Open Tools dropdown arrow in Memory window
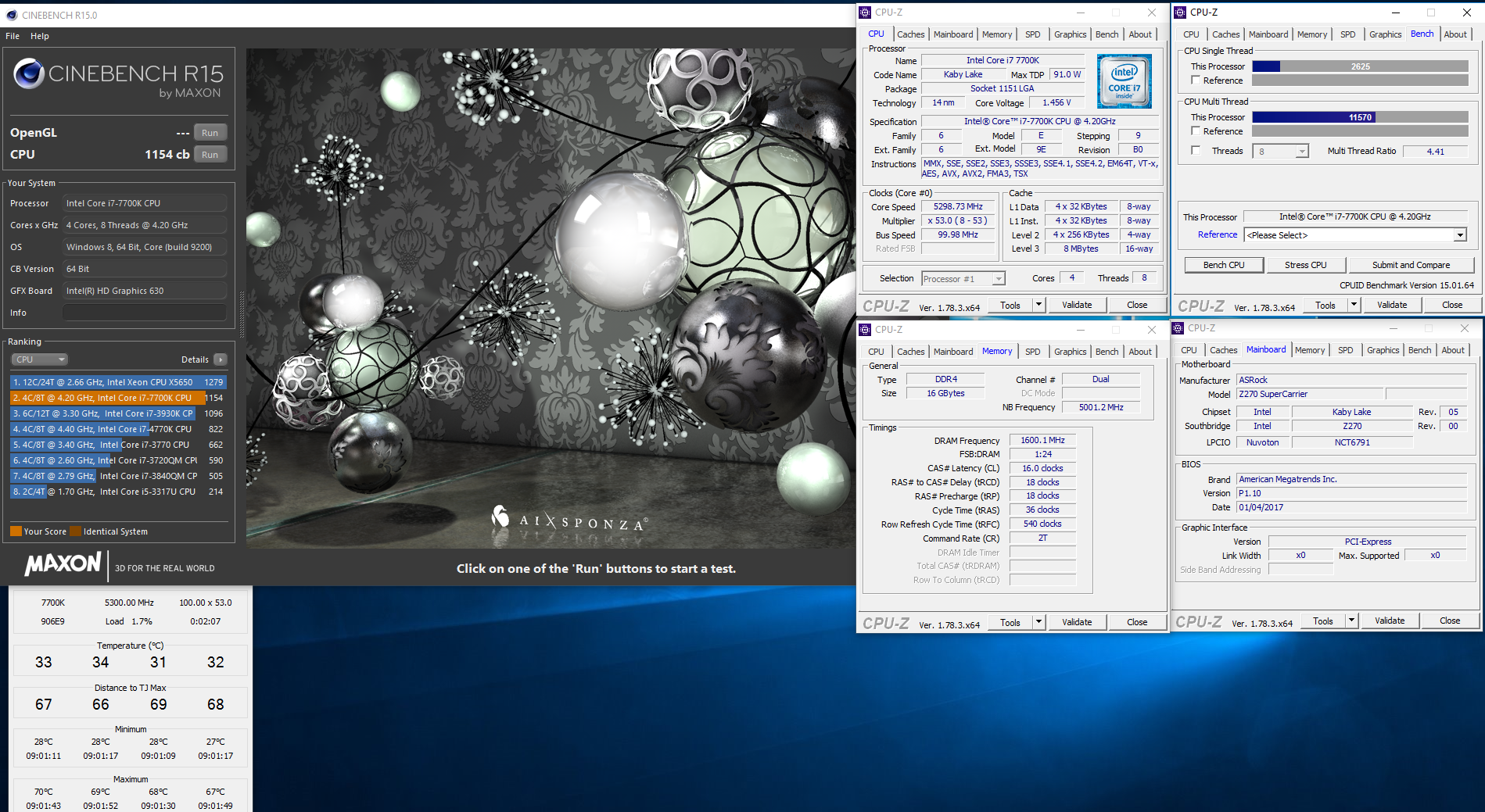Image resolution: width=1485 pixels, height=812 pixels. coord(1038,622)
